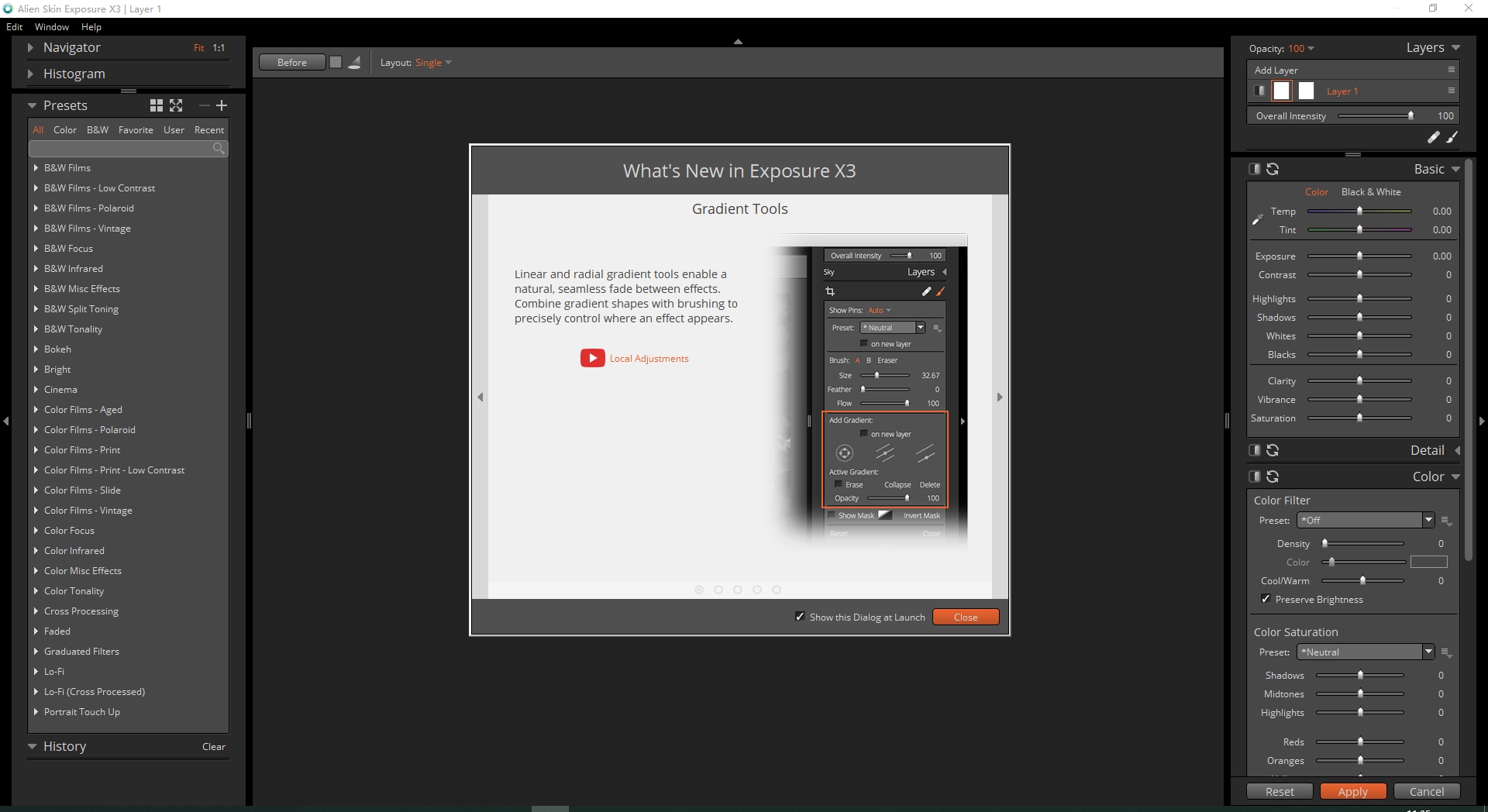Image resolution: width=1488 pixels, height=812 pixels.
Task: Click the Overall Intensity slider handle
Action: pos(1410,115)
